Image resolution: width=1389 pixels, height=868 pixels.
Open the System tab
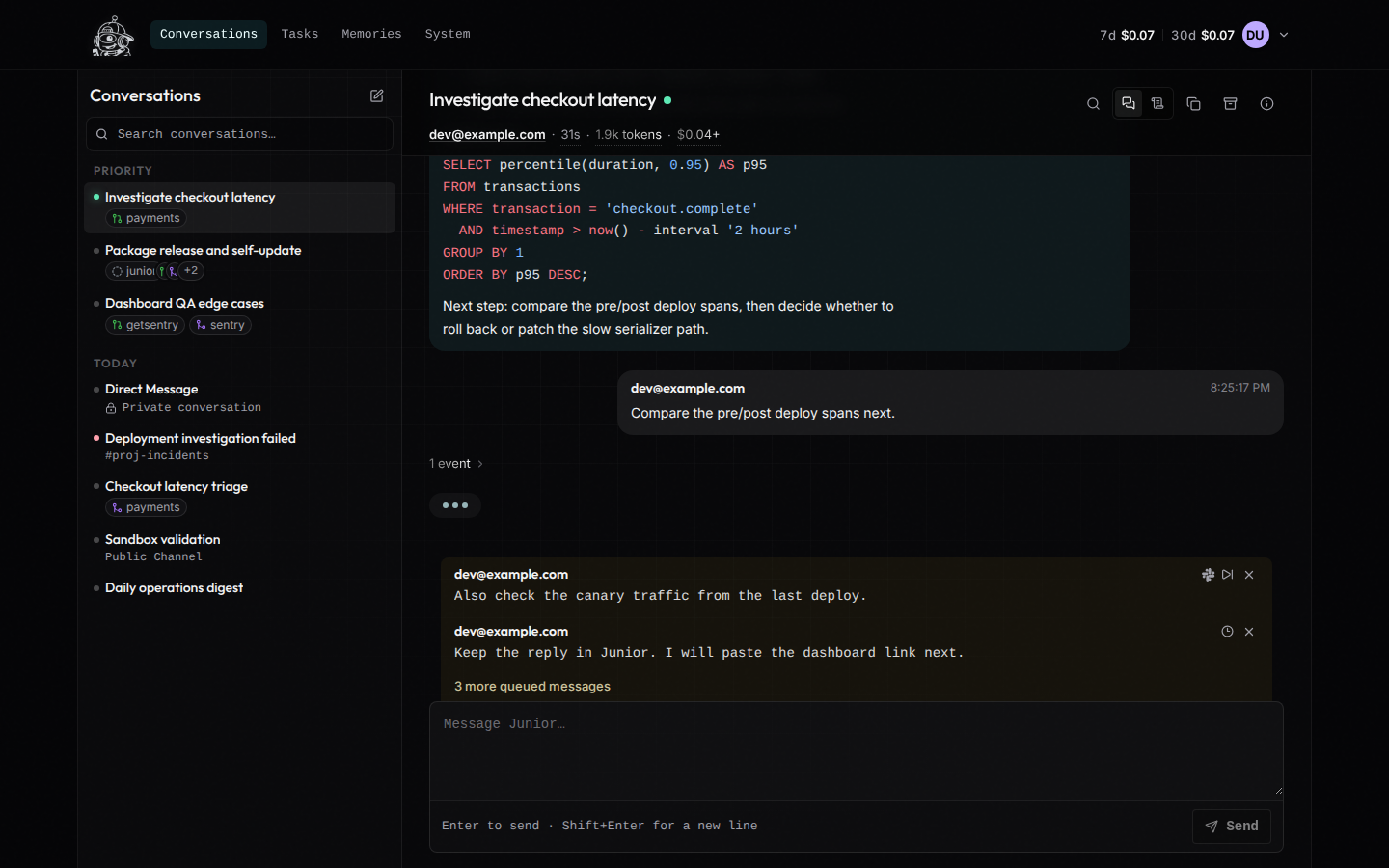point(448,34)
